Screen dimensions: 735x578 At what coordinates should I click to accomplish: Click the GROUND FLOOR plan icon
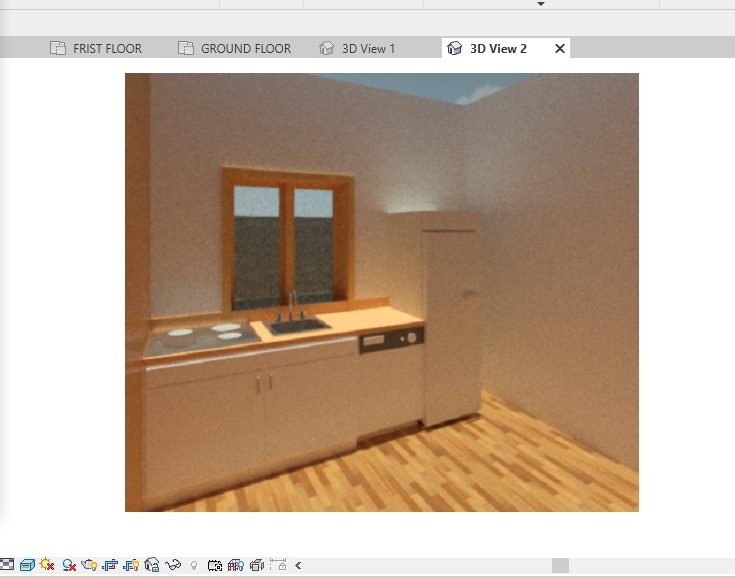tap(186, 48)
